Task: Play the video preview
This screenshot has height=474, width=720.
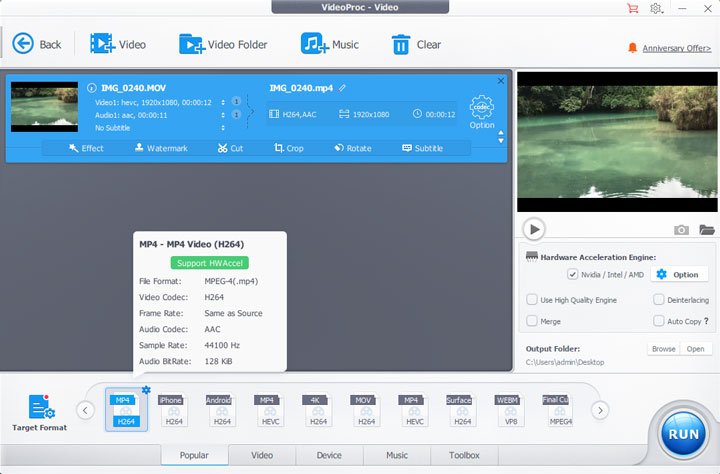Action: tap(535, 230)
